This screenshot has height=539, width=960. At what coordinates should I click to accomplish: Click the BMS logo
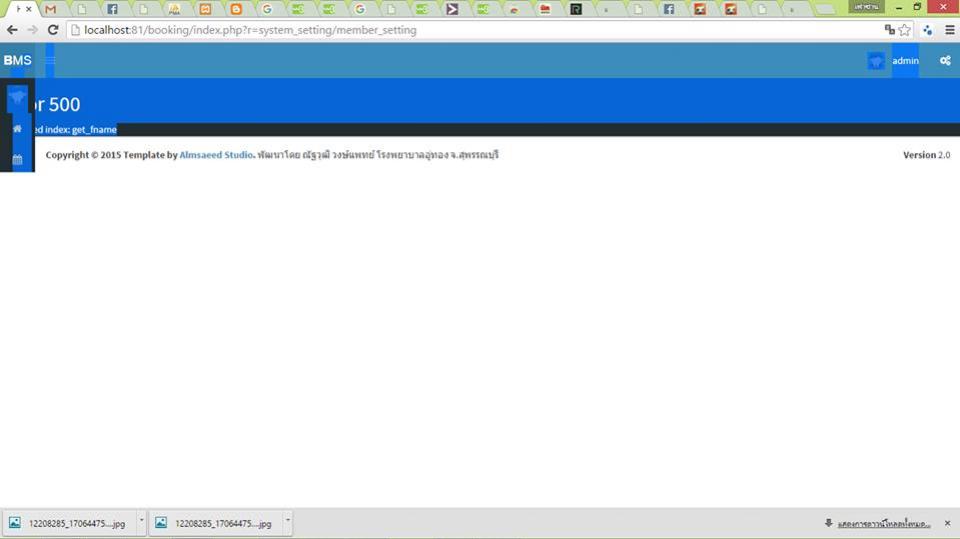[x=17, y=60]
